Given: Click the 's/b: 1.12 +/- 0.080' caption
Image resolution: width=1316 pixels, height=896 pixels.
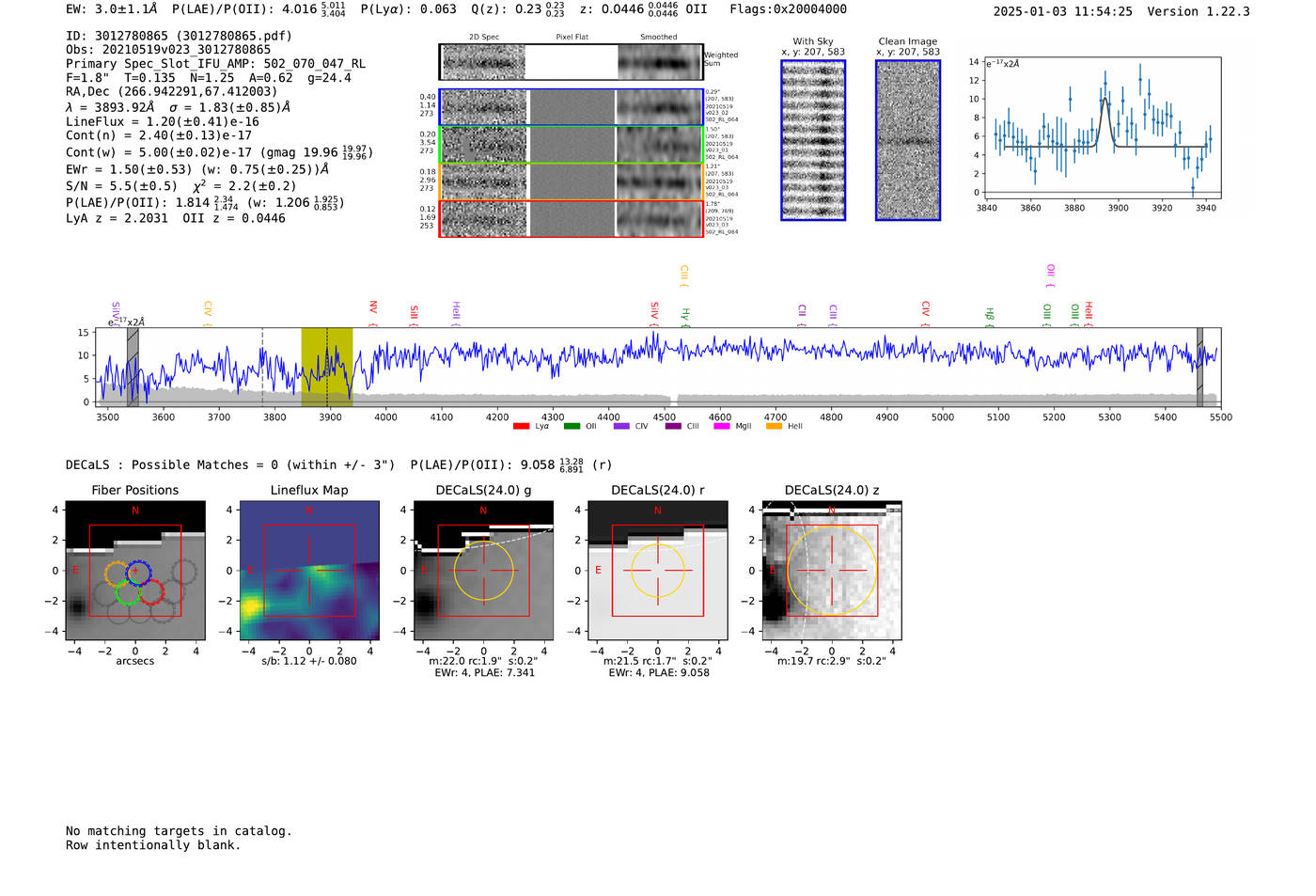Looking at the screenshot, I should click(x=309, y=661).
